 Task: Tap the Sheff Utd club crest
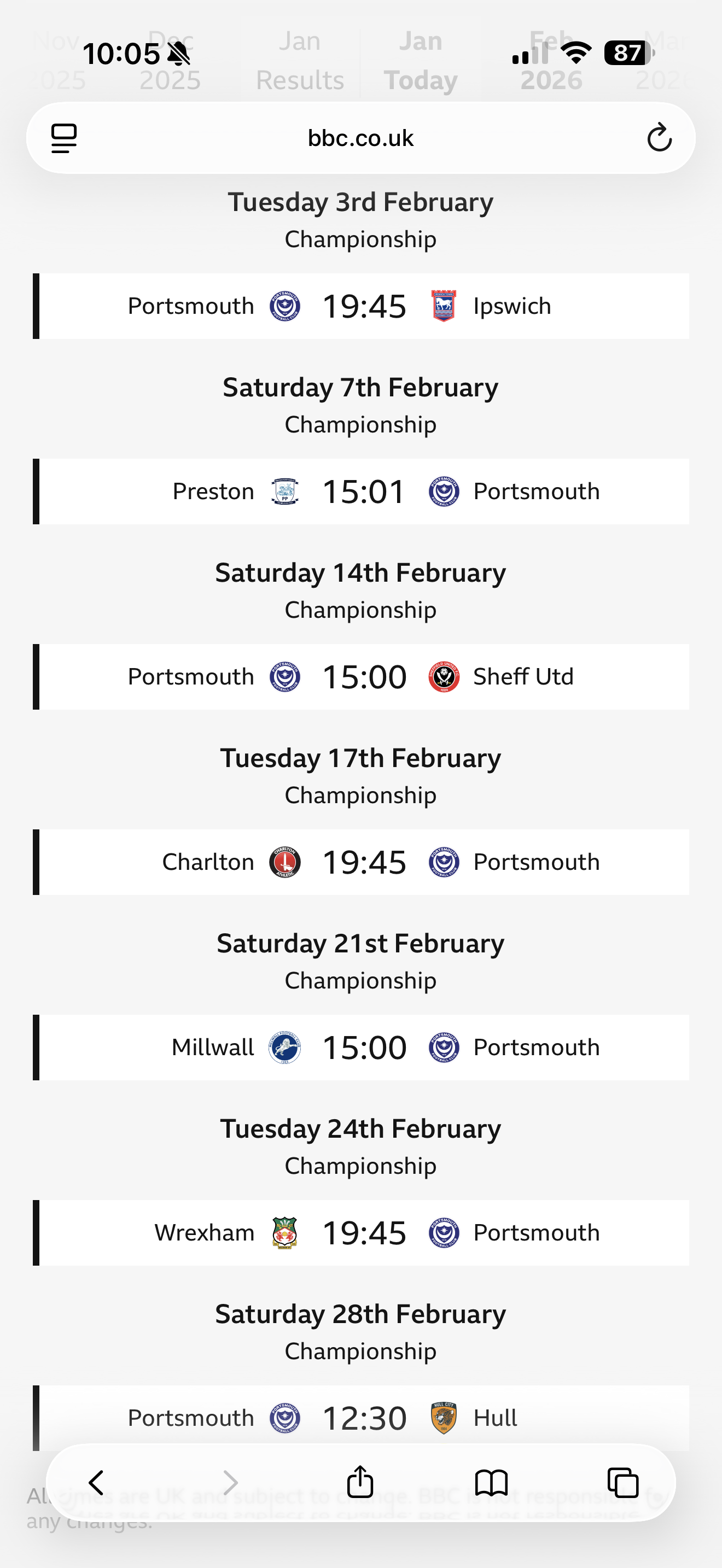(444, 677)
